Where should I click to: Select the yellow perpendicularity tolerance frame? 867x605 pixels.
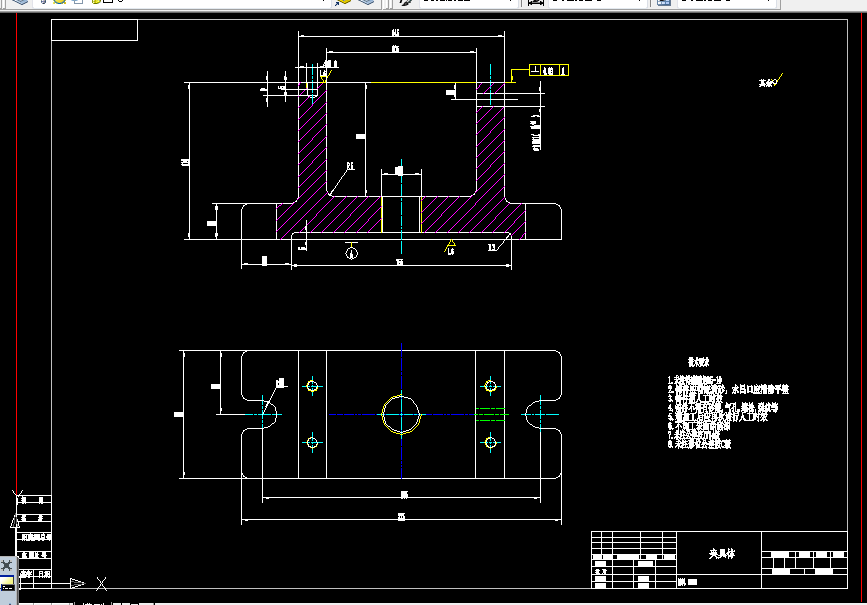tap(549, 70)
